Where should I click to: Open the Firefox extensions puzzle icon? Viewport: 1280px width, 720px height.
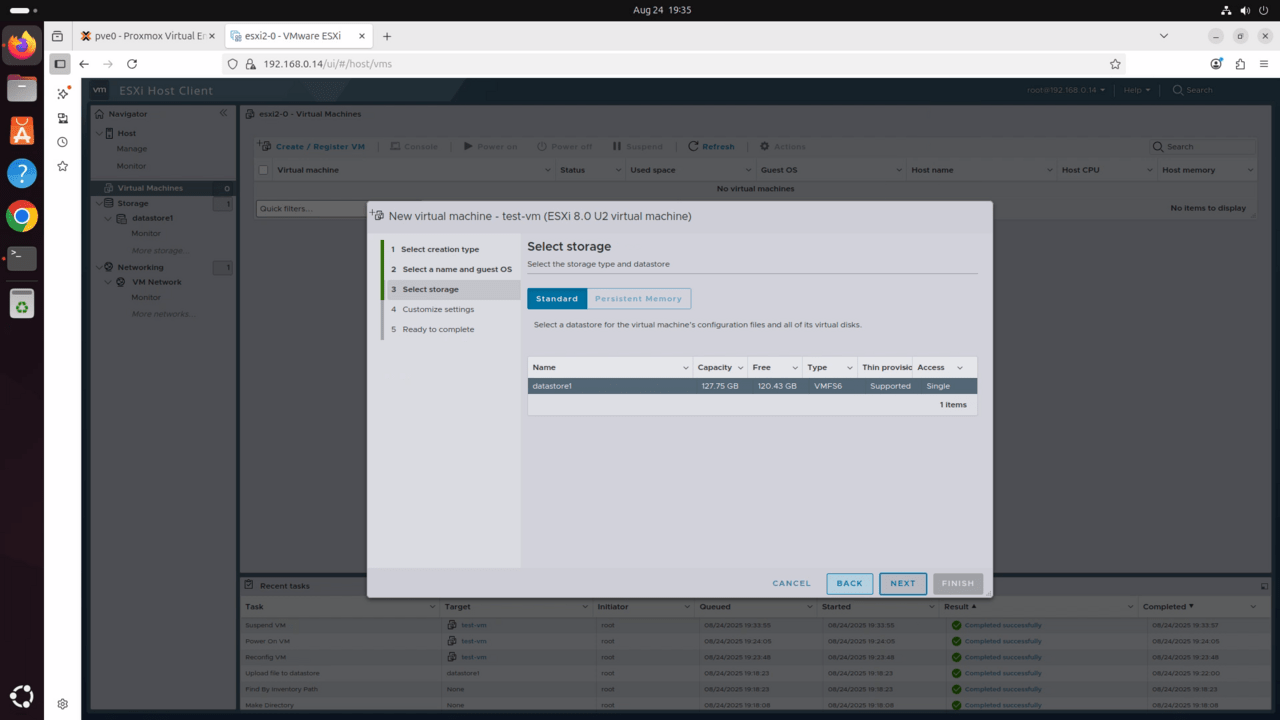coord(1240,64)
